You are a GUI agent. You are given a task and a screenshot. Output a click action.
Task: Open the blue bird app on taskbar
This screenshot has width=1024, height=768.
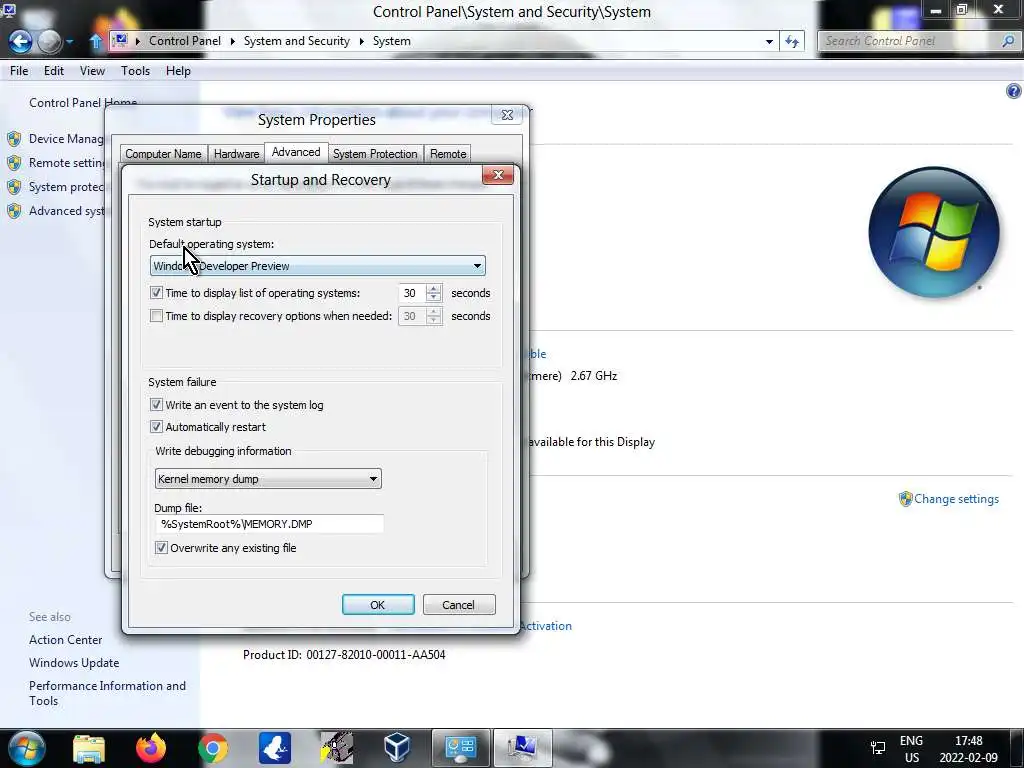pos(275,748)
